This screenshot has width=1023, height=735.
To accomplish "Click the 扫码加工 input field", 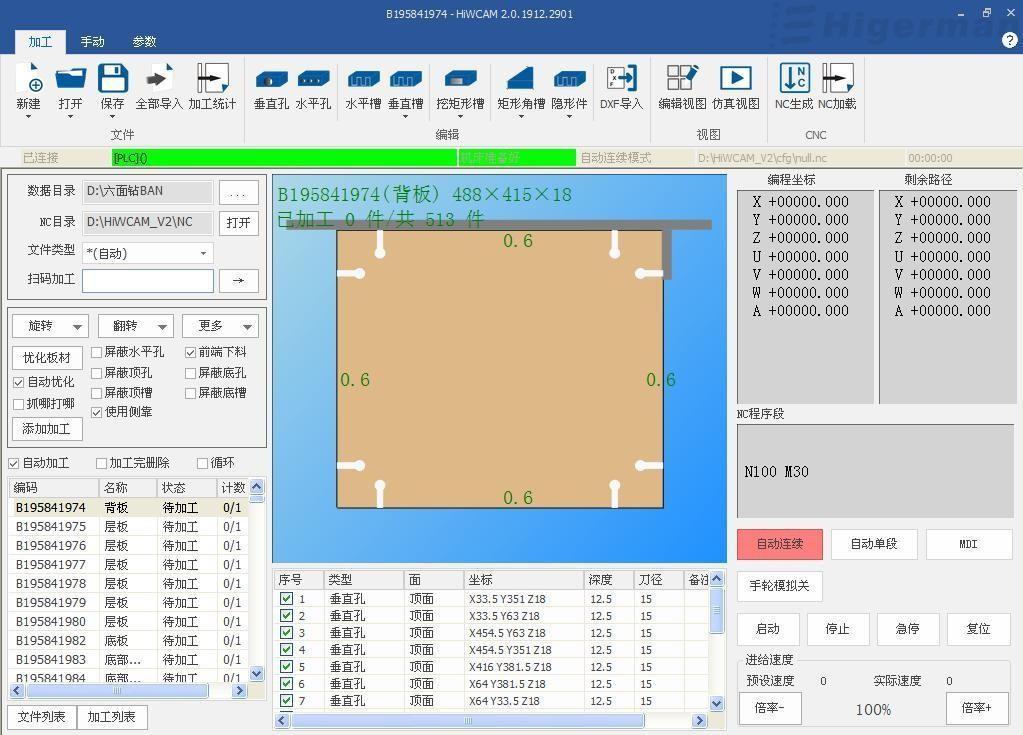I will [x=147, y=280].
